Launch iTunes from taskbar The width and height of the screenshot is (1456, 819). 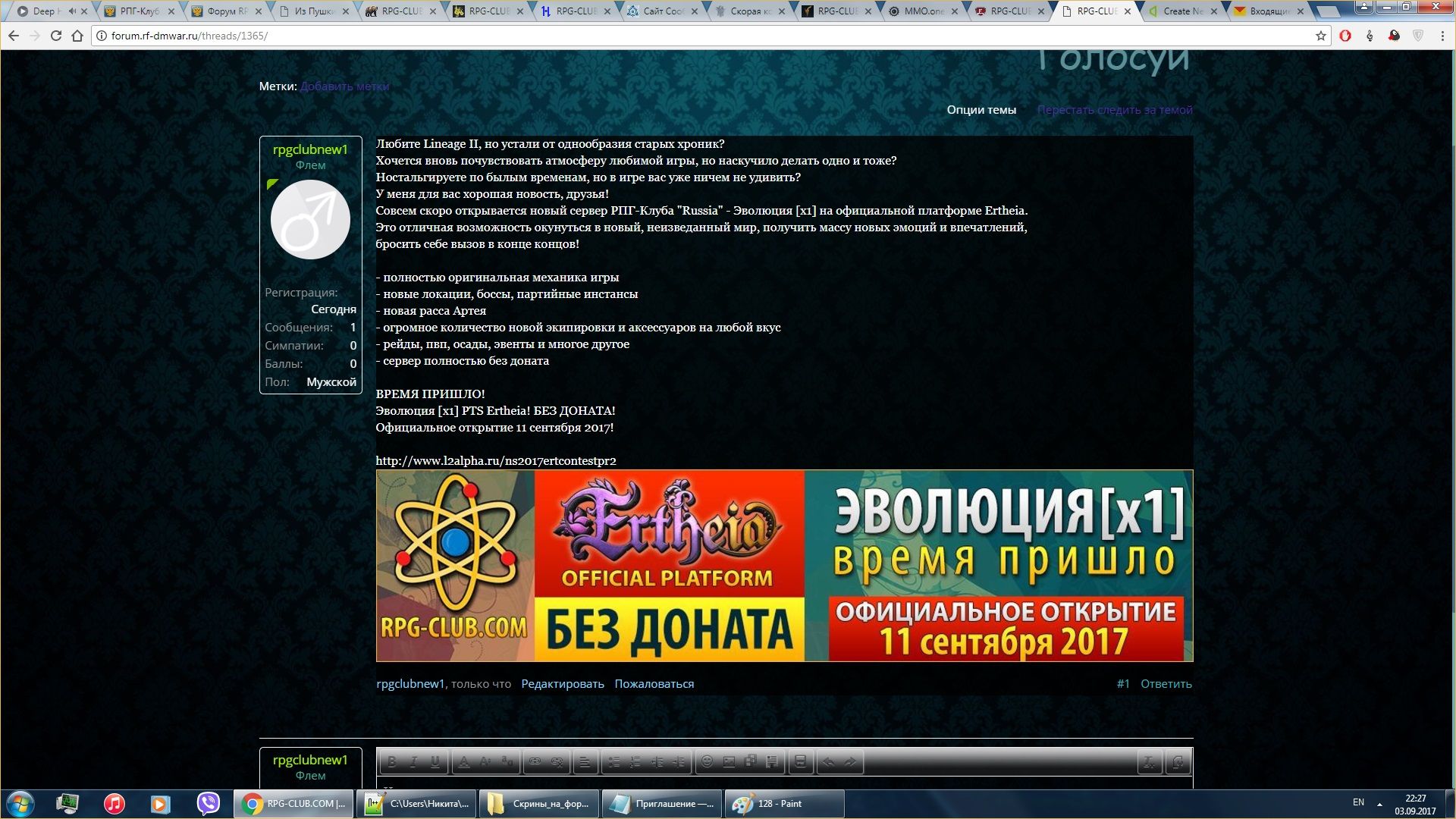point(115,804)
